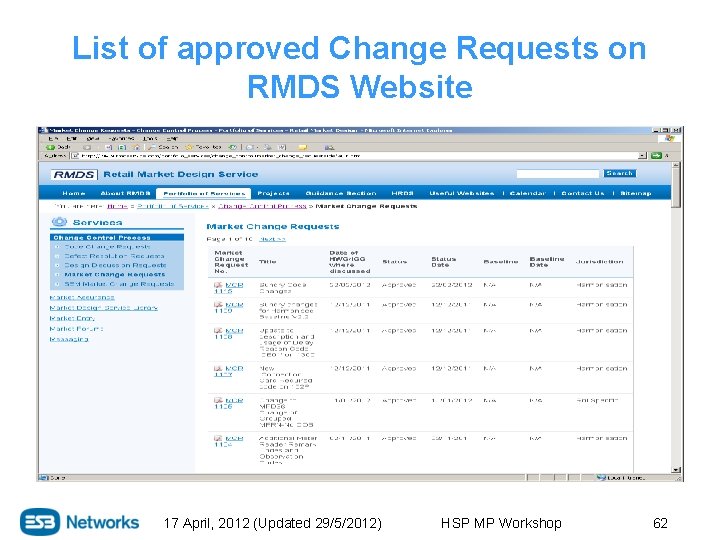This screenshot has height=540, width=720.
Task: Go to the Next page link
Action: [272, 239]
